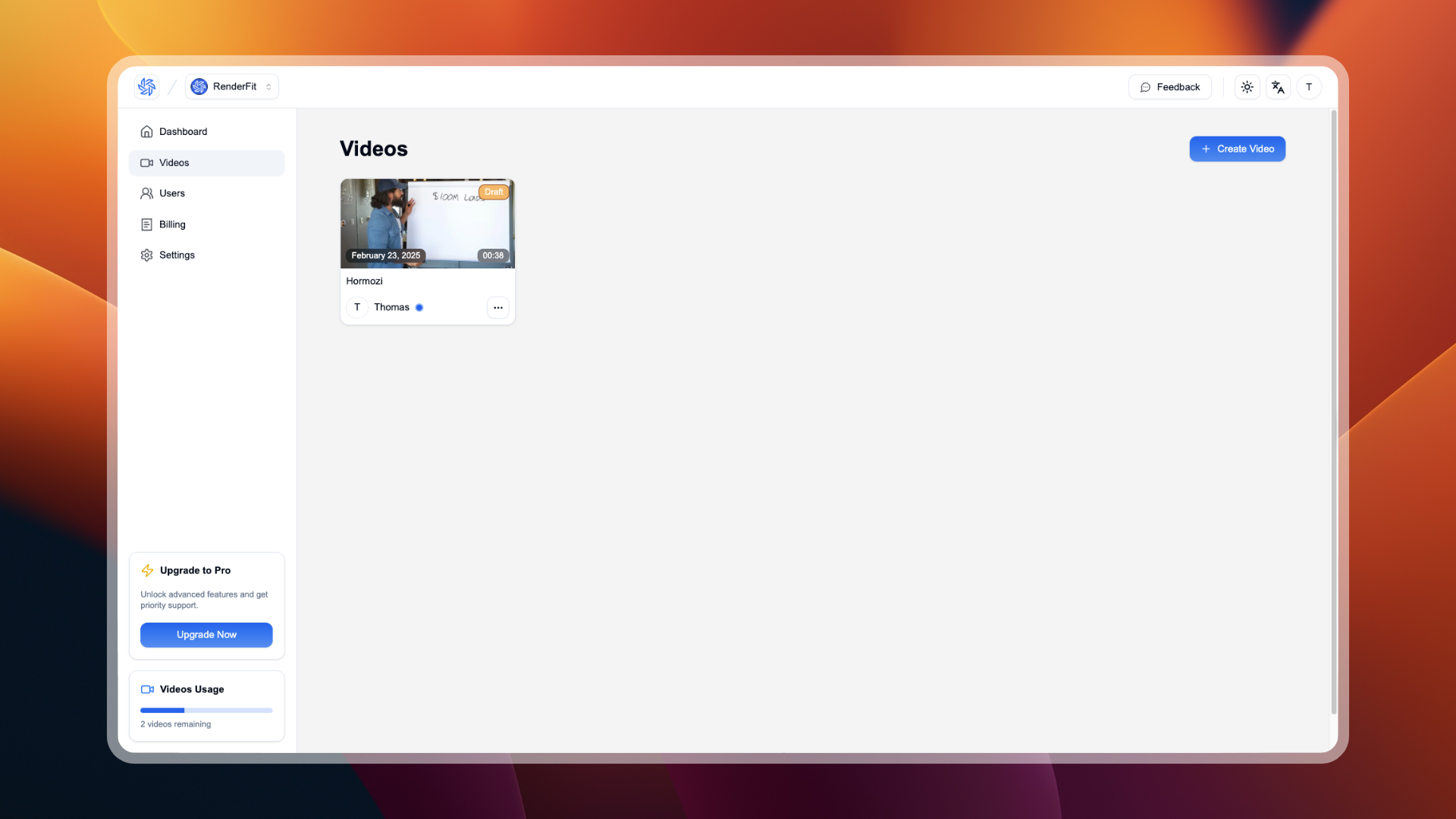Click the Videos Usage progress bar
The image size is (1456, 819).
pos(206,711)
